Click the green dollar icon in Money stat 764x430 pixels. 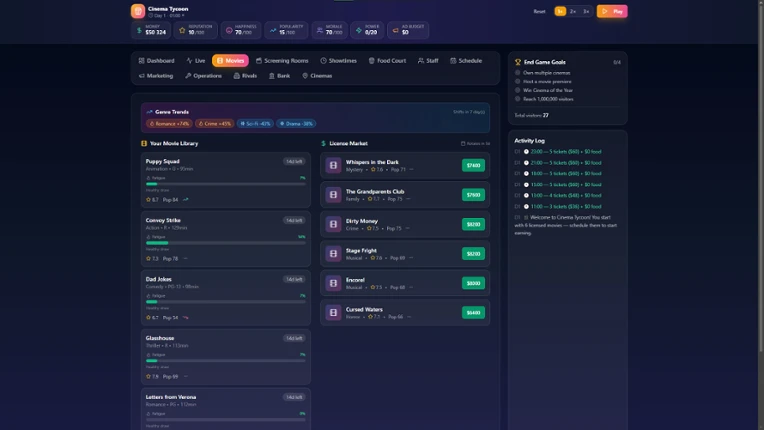click(x=139, y=30)
